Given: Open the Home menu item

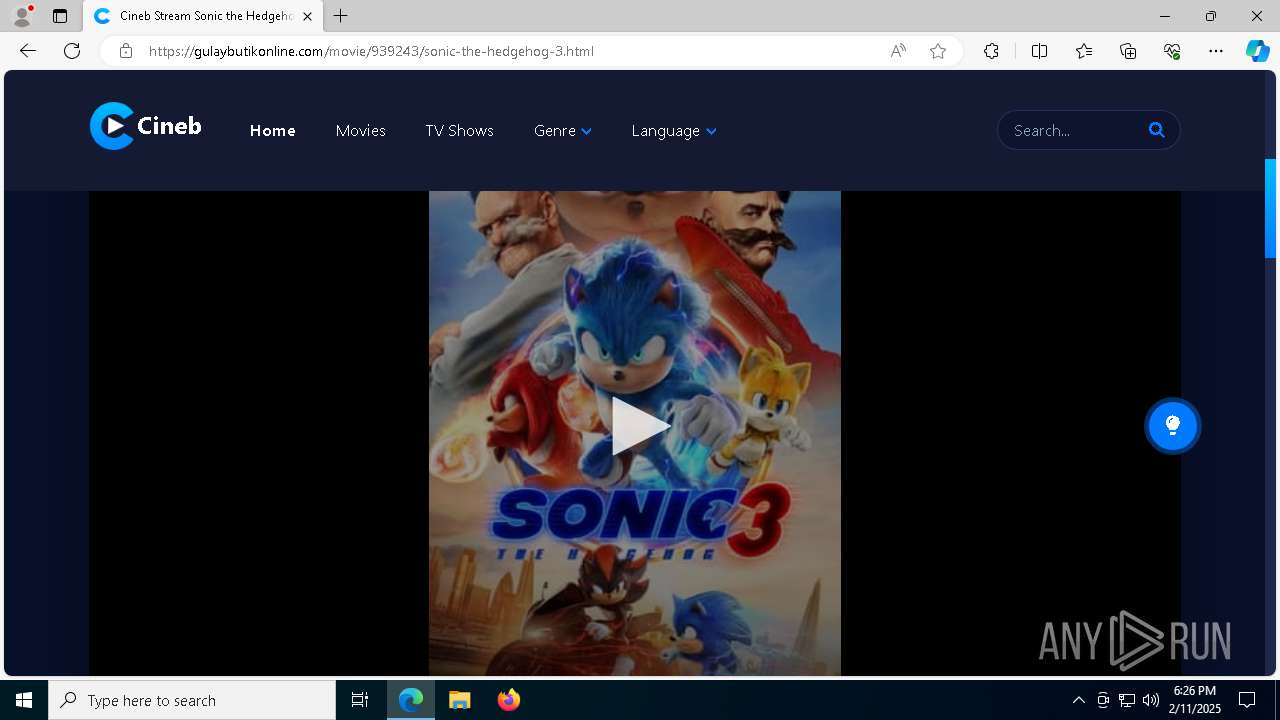Looking at the screenshot, I should (272, 131).
